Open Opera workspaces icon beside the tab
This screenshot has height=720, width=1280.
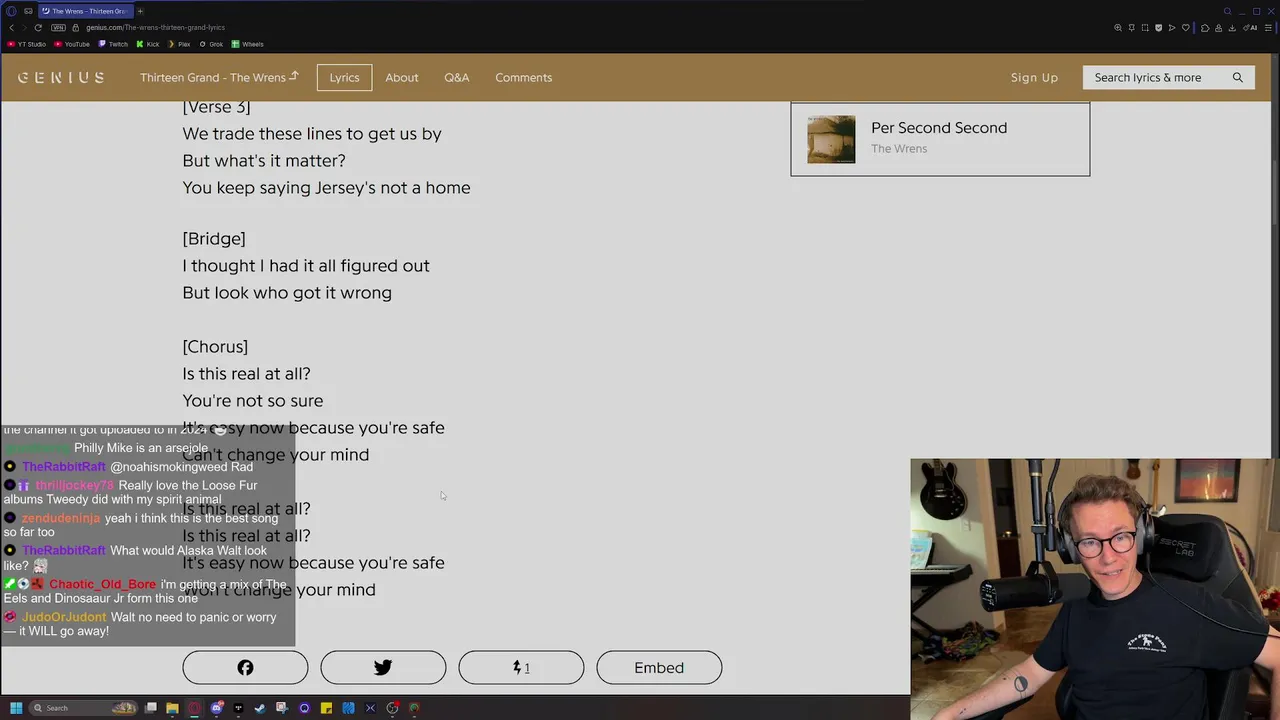click(28, 11)
